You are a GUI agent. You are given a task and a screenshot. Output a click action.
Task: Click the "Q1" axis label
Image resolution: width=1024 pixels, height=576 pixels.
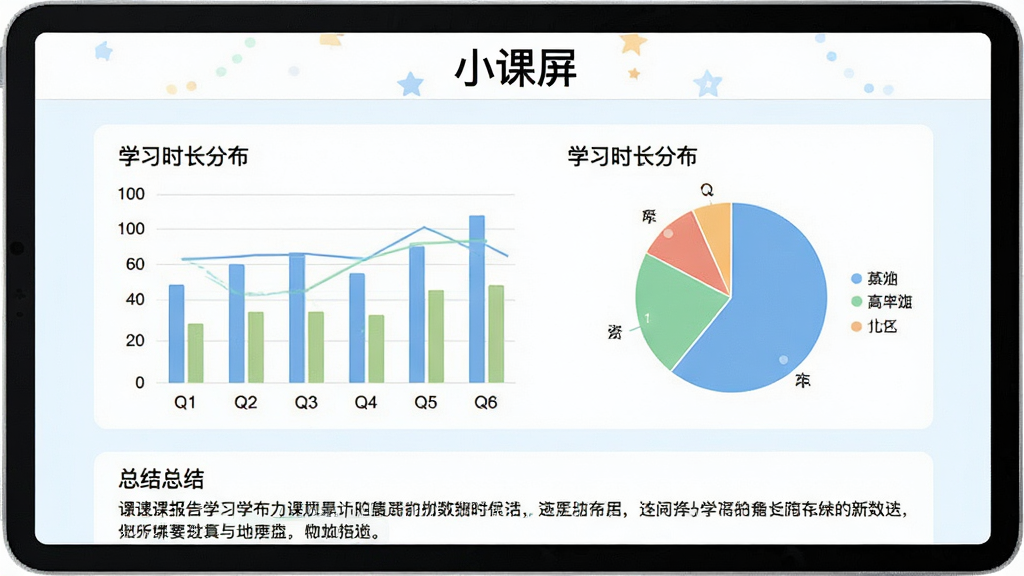(185, 402)
